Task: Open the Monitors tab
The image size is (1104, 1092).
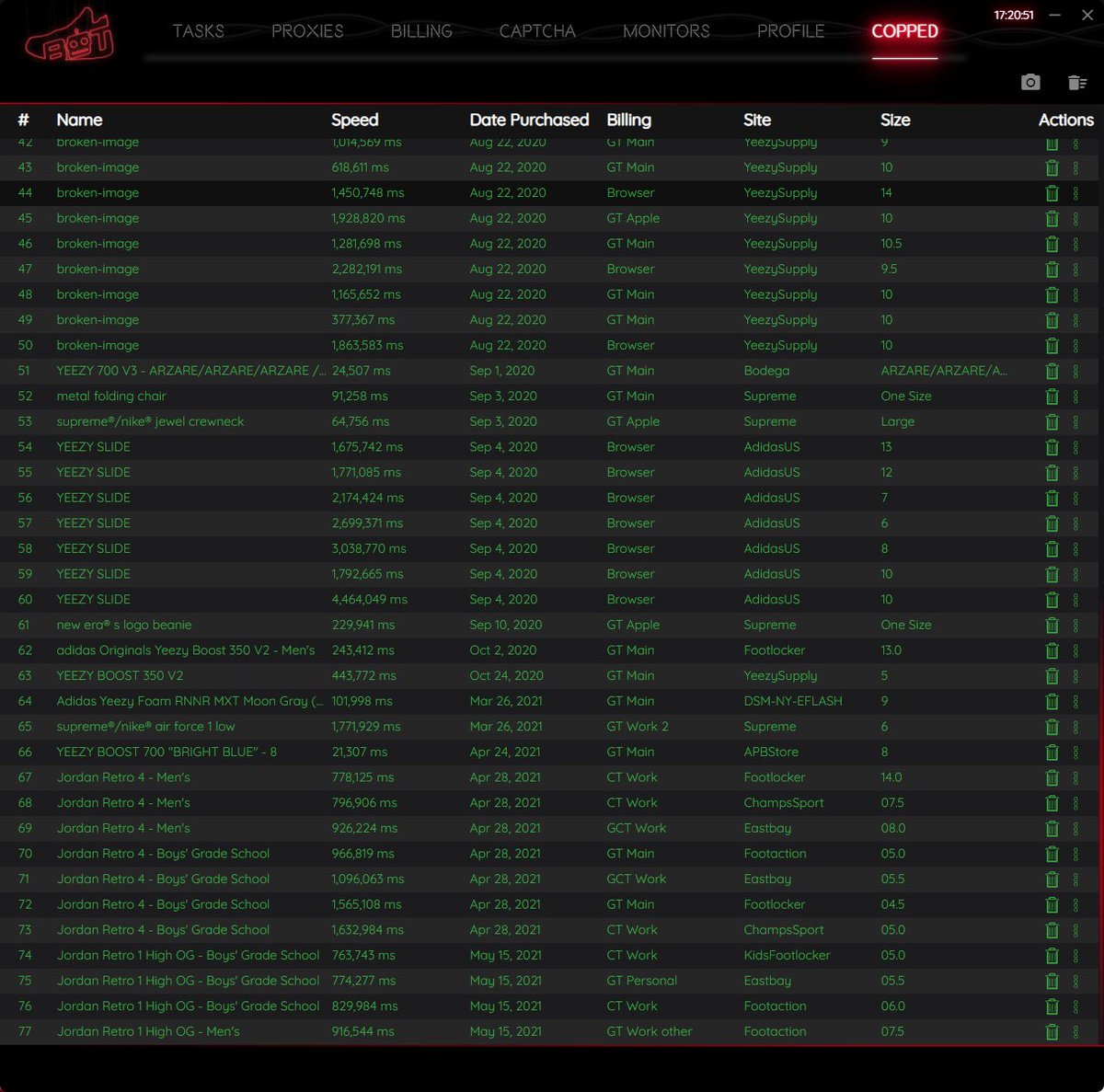Action: click(666, 31)
